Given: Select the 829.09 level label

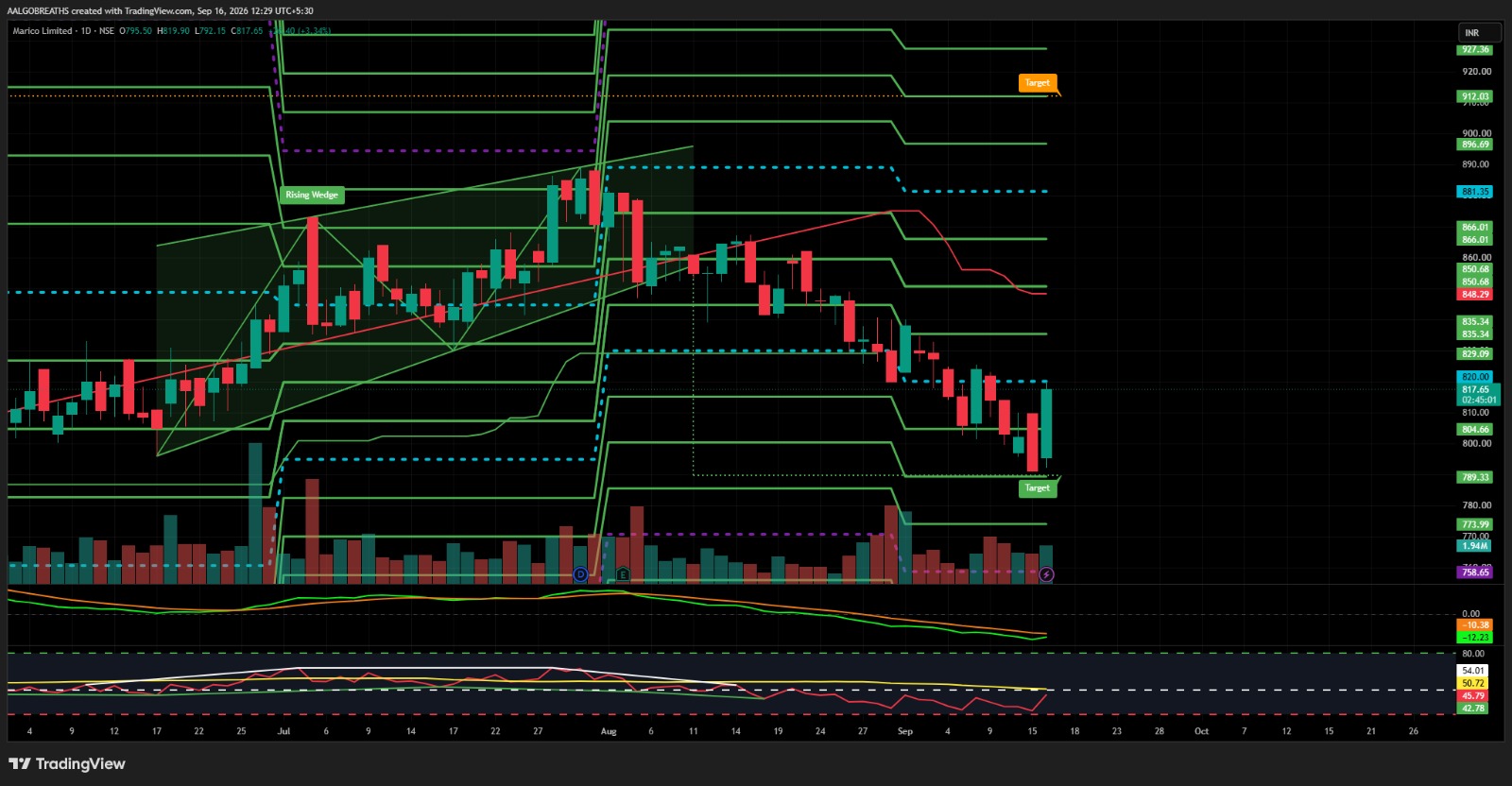Looking at the screenshot, I should [x=1475, y=354].
